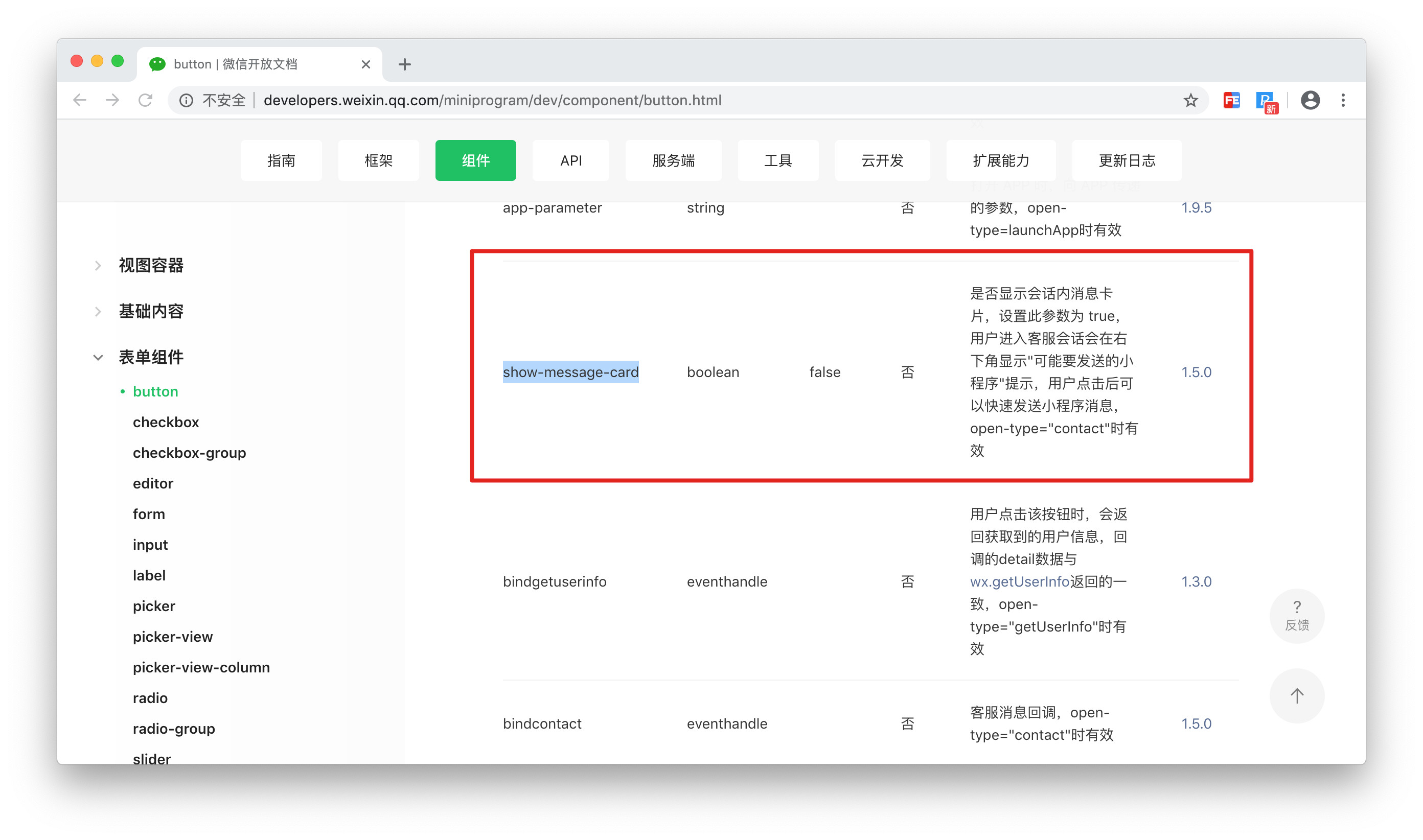
Task: Click the scroll-to-top arrow button
Action: [1296, 695]
